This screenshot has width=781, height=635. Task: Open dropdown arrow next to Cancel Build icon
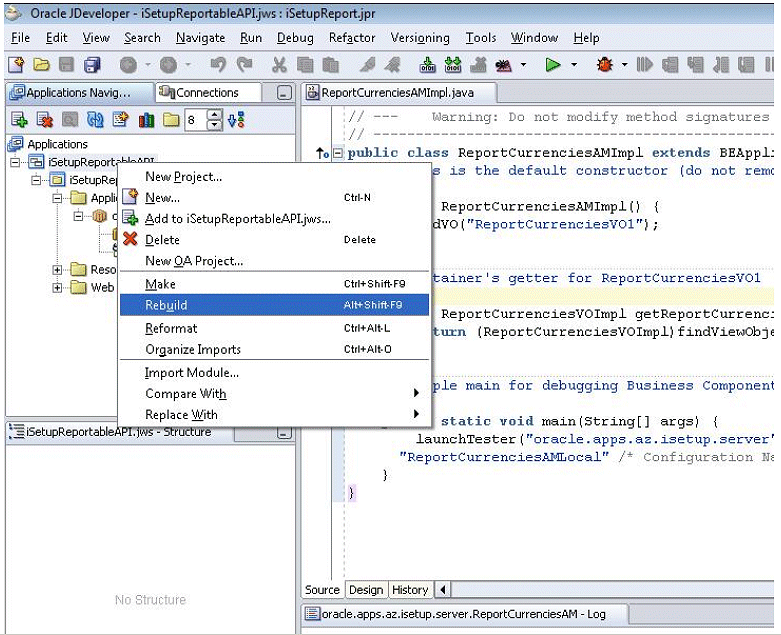(x=523, y=65)
